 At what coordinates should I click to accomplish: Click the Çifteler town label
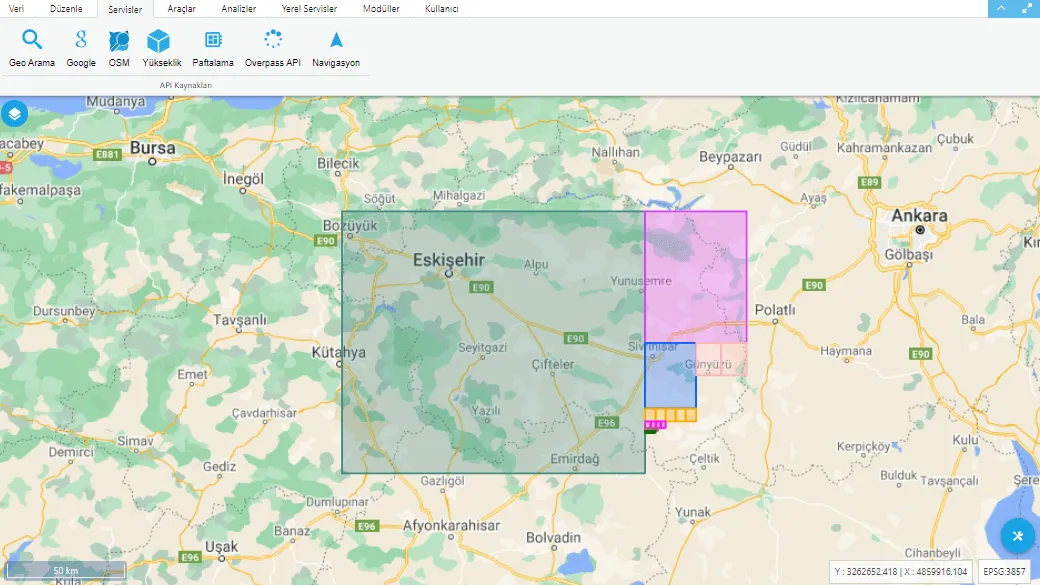[553, 365]
